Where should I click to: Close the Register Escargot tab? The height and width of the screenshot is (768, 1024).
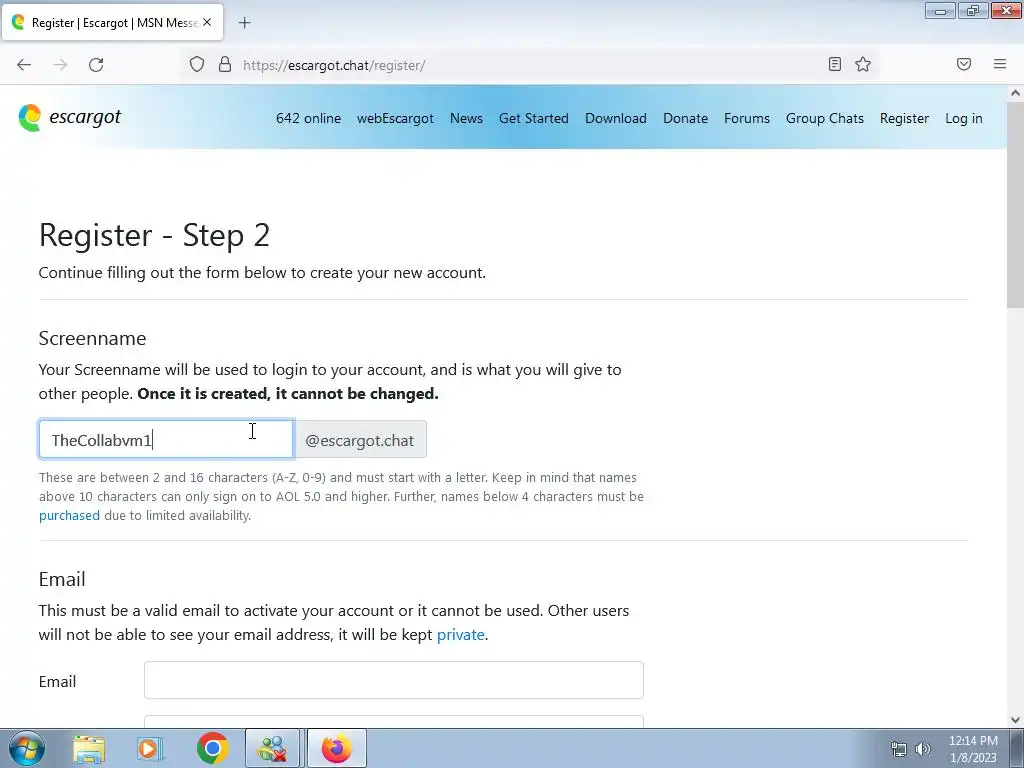point(207,22)
